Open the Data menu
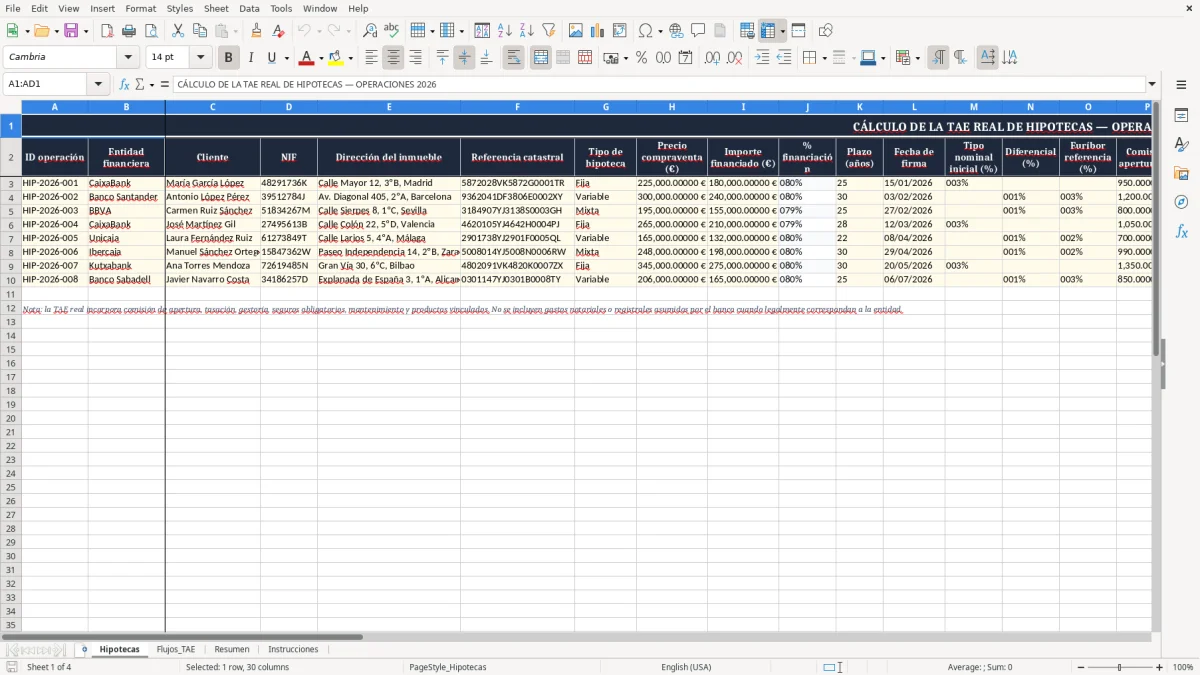Screen dimensions: 1200x675 [249, 8]
